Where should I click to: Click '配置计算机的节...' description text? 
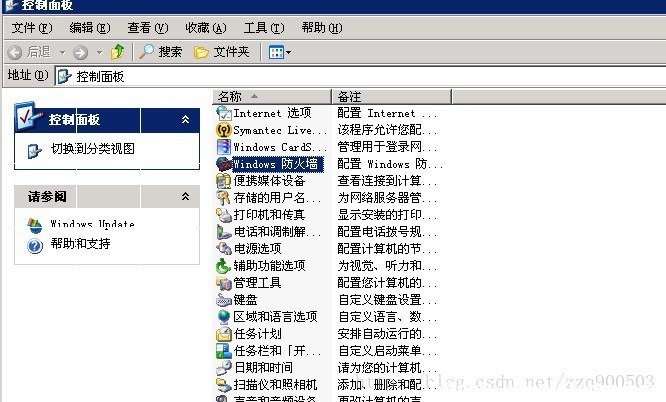(387, 249)
